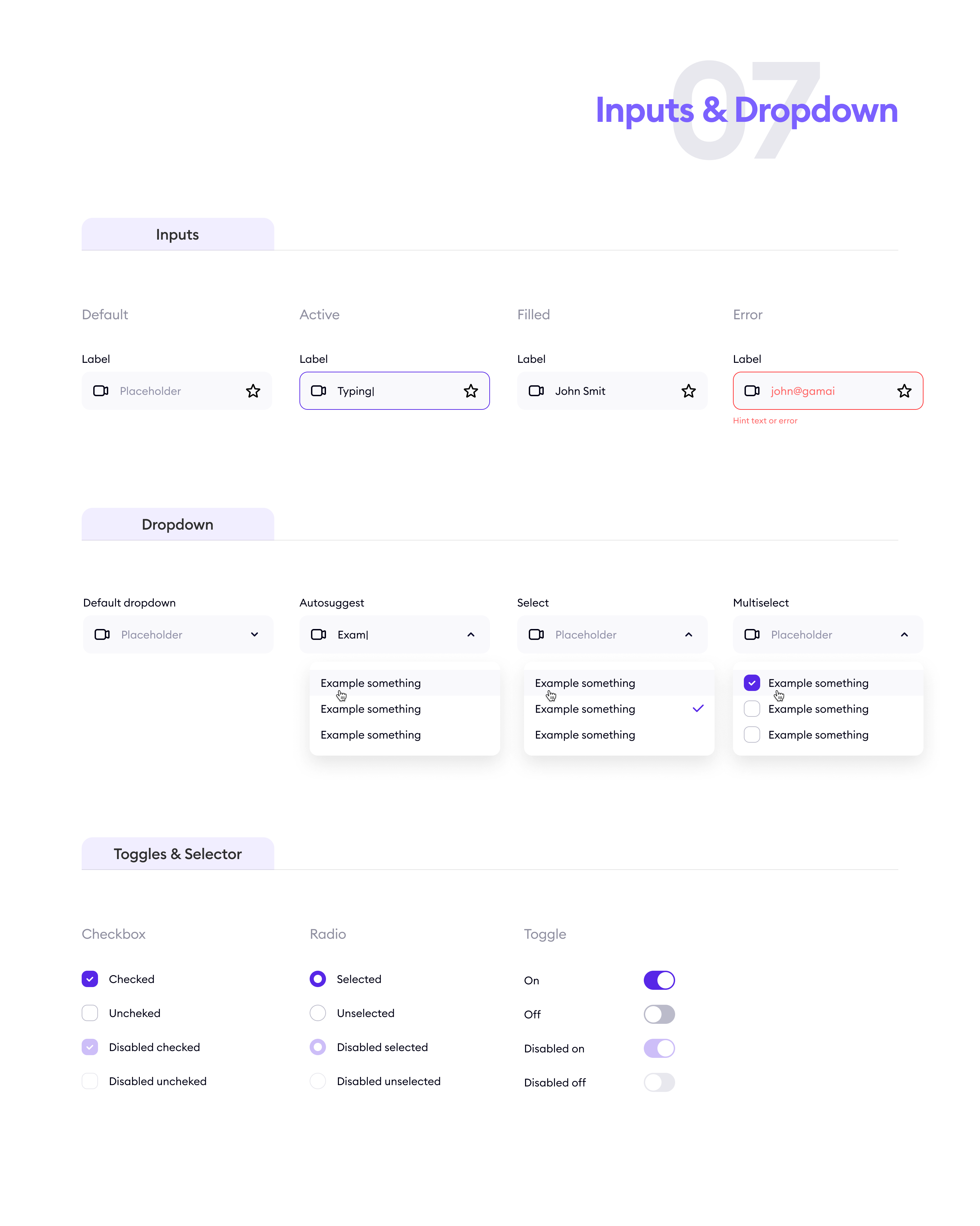Choose the last Autosuggest list option
This screenshot has height=1226, width=980.
pyautogui.click(x=371, y=735)
